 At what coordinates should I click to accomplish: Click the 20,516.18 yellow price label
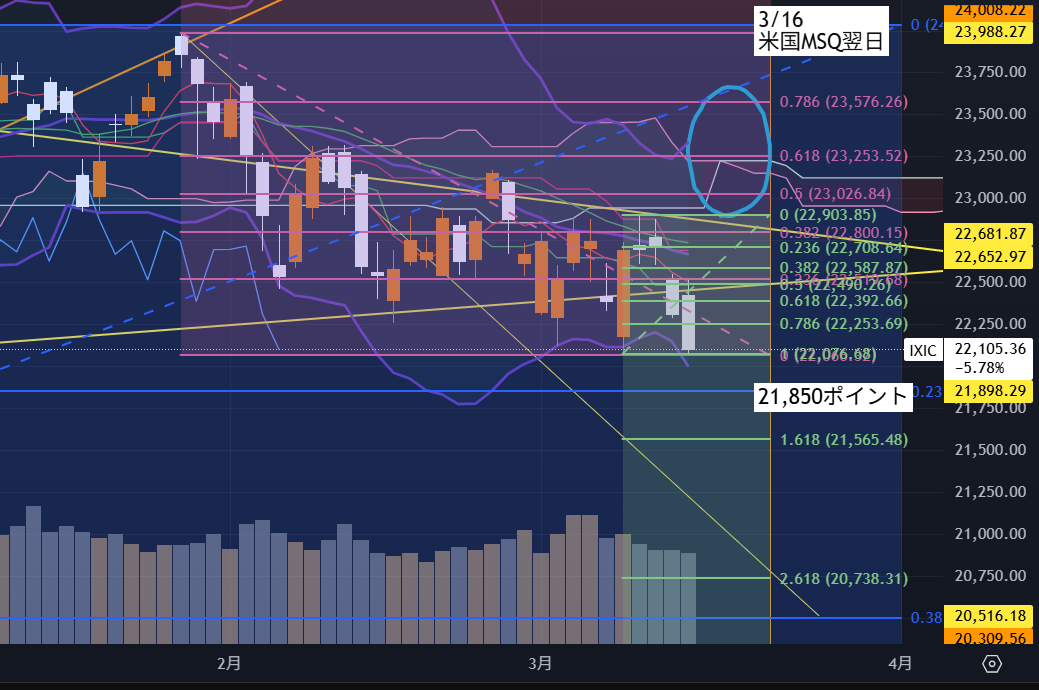click(x=990, y=616)
